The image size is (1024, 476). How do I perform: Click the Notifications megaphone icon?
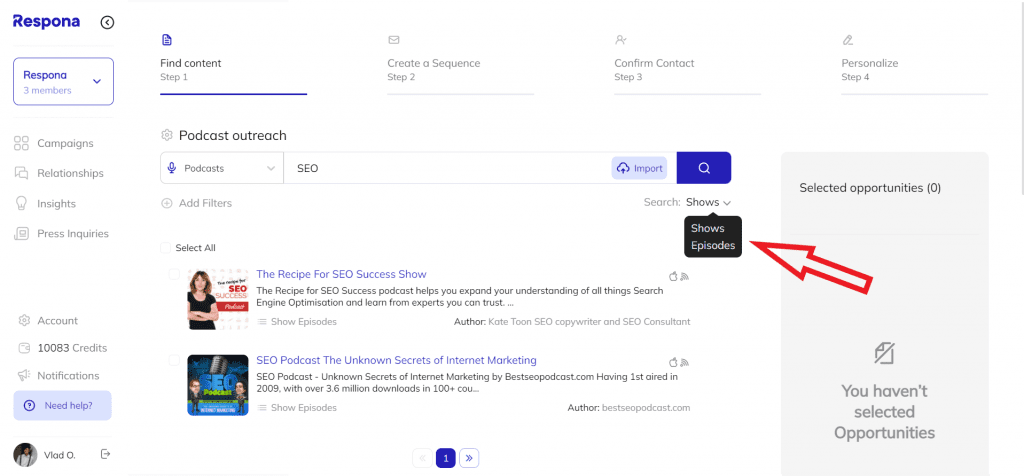click(24, 375)
